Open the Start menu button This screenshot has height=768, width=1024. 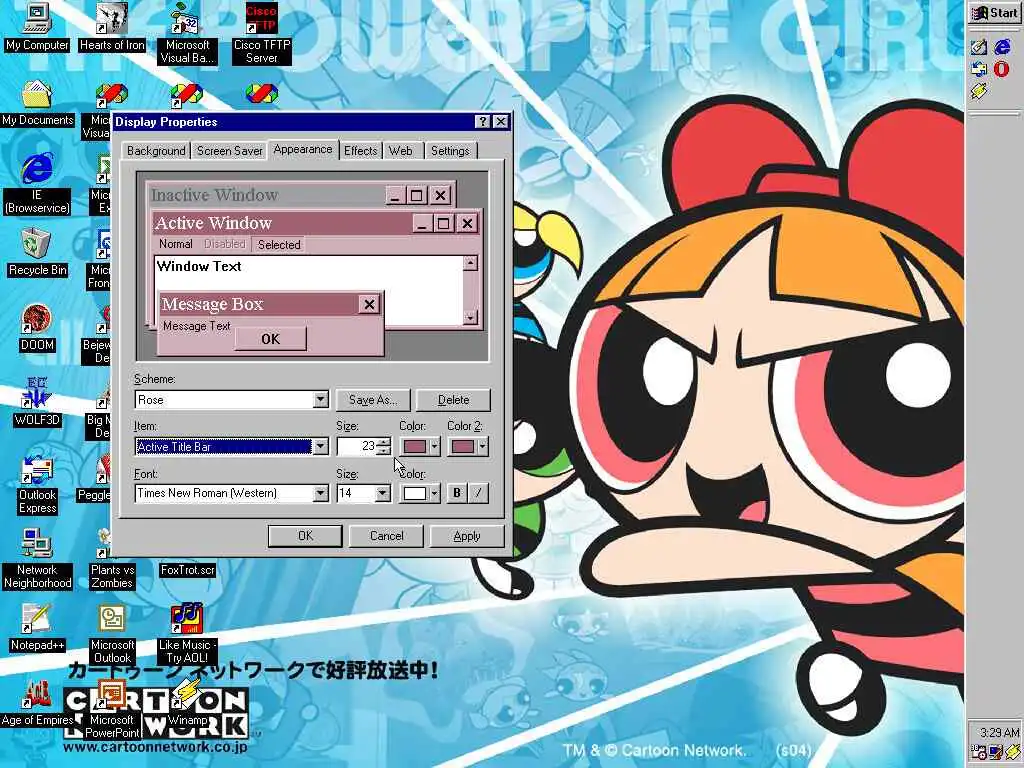(x=994, y=13)
